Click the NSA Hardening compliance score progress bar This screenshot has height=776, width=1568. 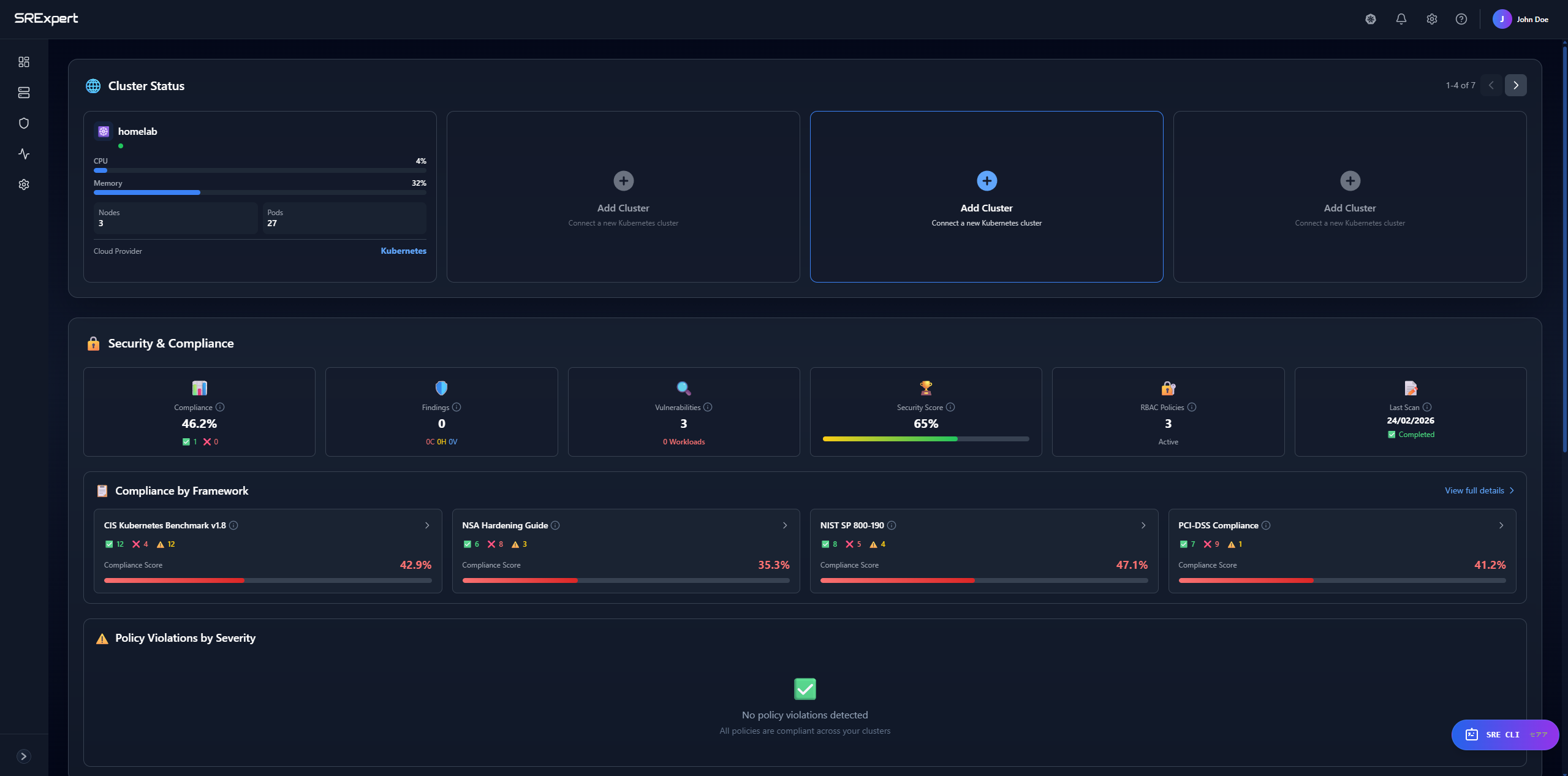pos(625,580)
